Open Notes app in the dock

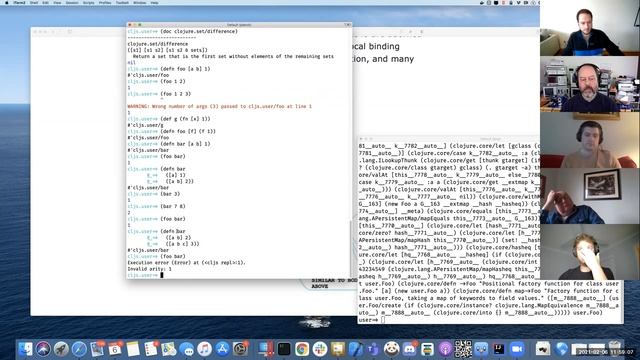[x=133, y=349]
